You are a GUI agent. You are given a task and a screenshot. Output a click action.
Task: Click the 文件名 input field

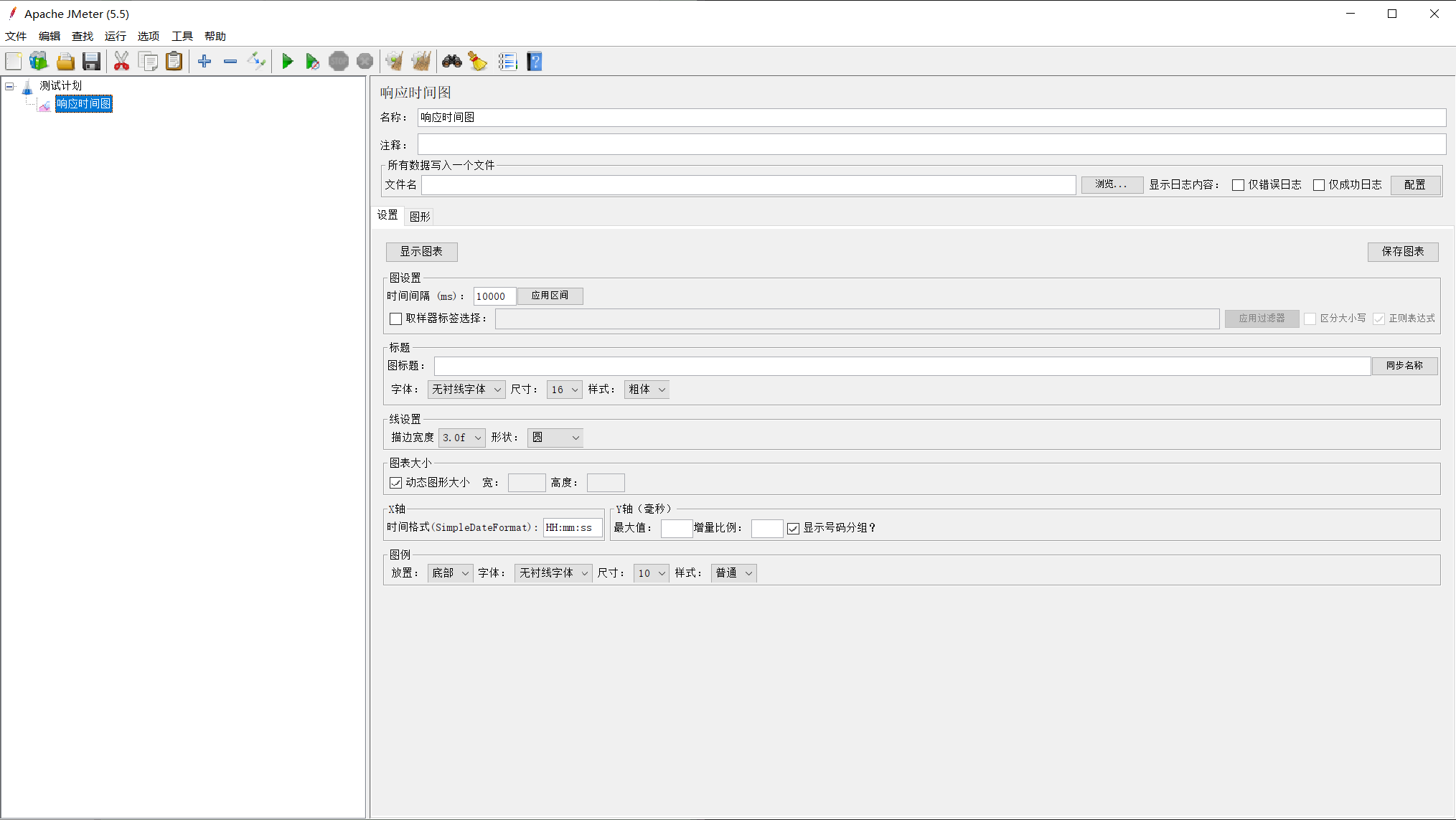pyautogui.click(x=748, y=185)
